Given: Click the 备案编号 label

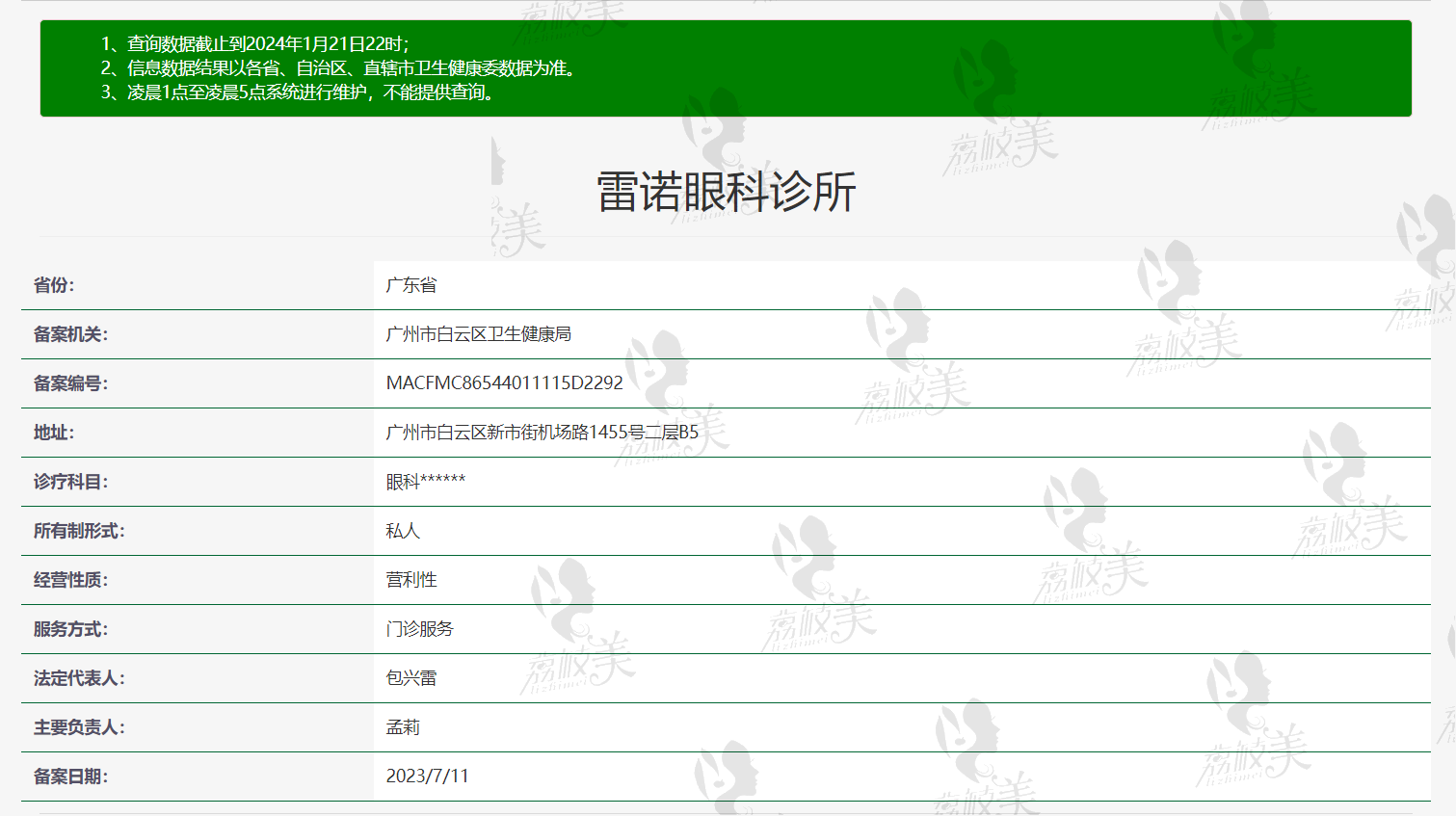Looking at the screenshot, I should 70,383.
